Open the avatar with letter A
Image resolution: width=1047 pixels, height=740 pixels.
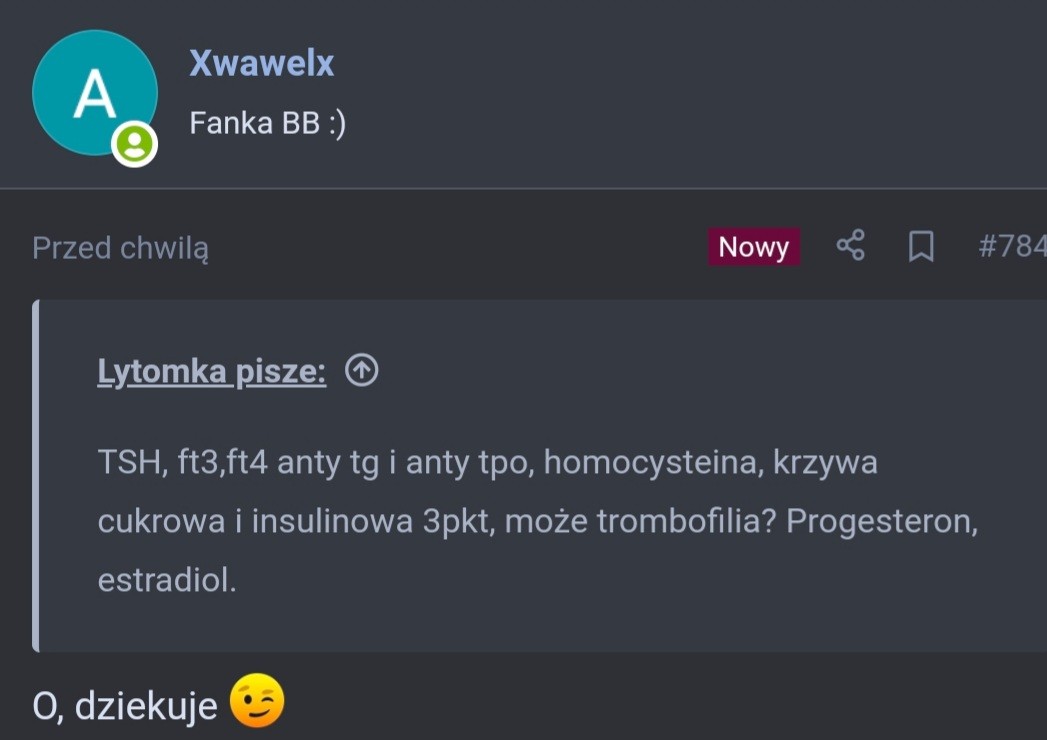click(x=94, y=93)
